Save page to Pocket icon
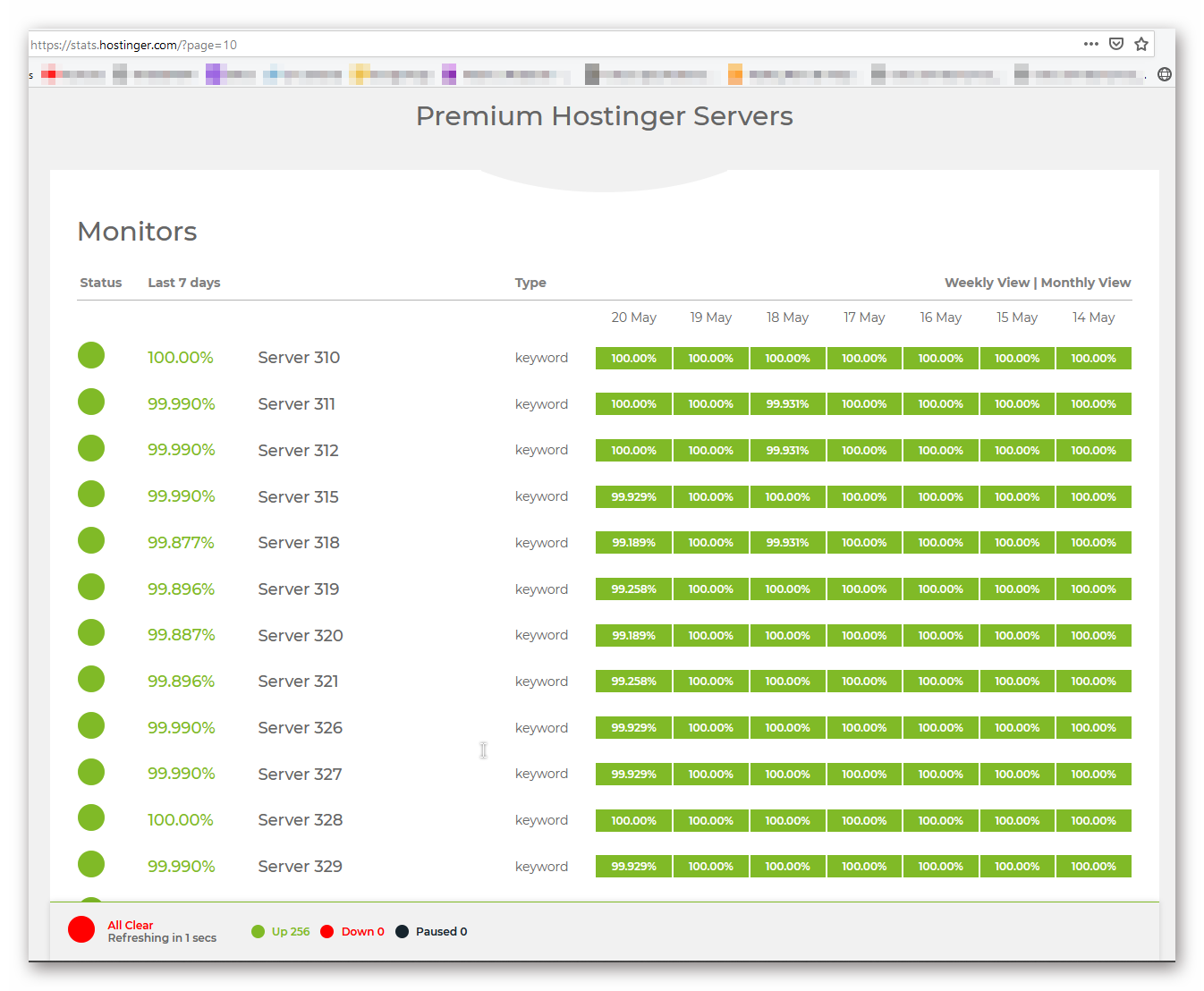Screen dimensions: 1204x991 (x=1116, y=44)
